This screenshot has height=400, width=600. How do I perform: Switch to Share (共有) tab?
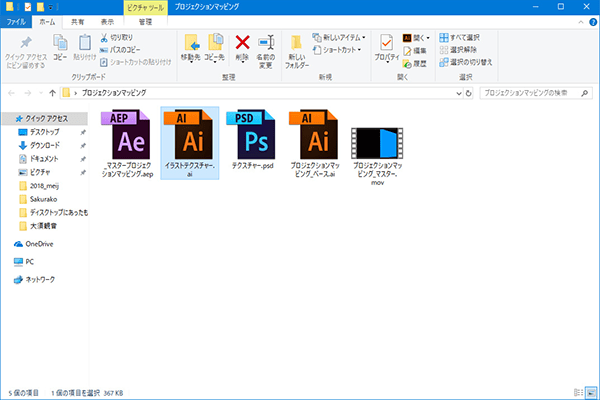(x=78, y=22)
